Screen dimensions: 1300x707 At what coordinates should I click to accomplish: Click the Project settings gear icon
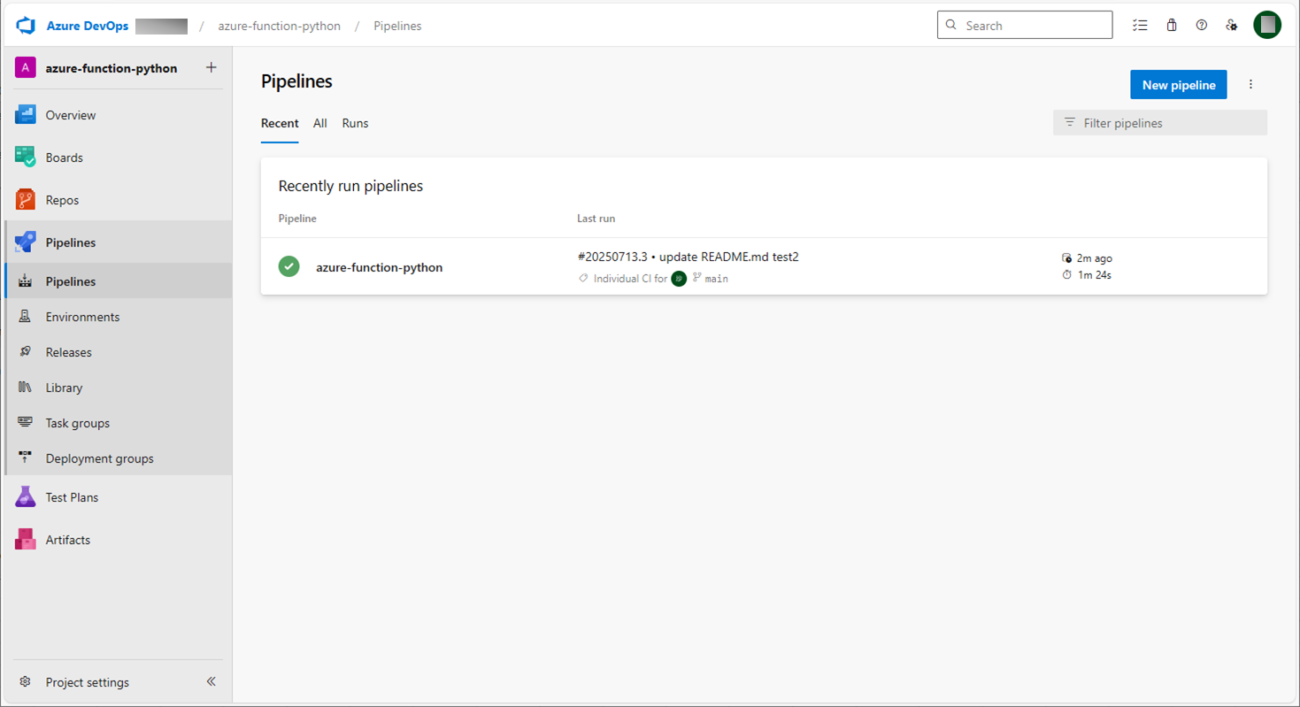coord(25,682)
